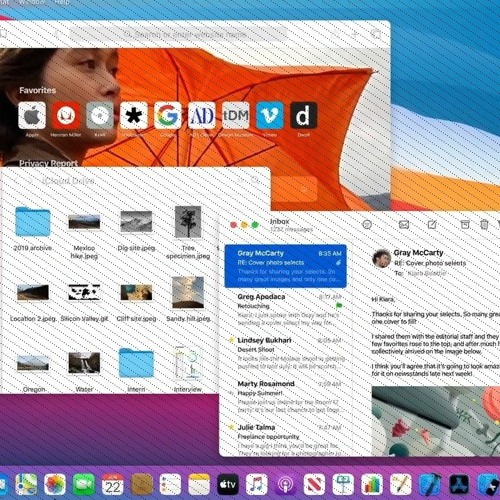Click Safari share icon
The image size is (500, 500).
coord(335,34)
